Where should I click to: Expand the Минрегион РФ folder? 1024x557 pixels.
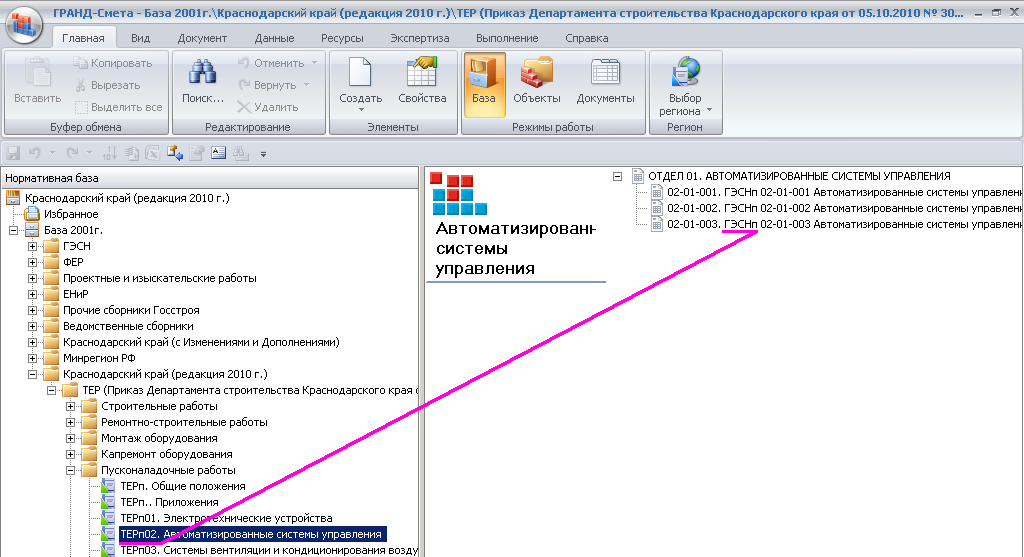32,358
